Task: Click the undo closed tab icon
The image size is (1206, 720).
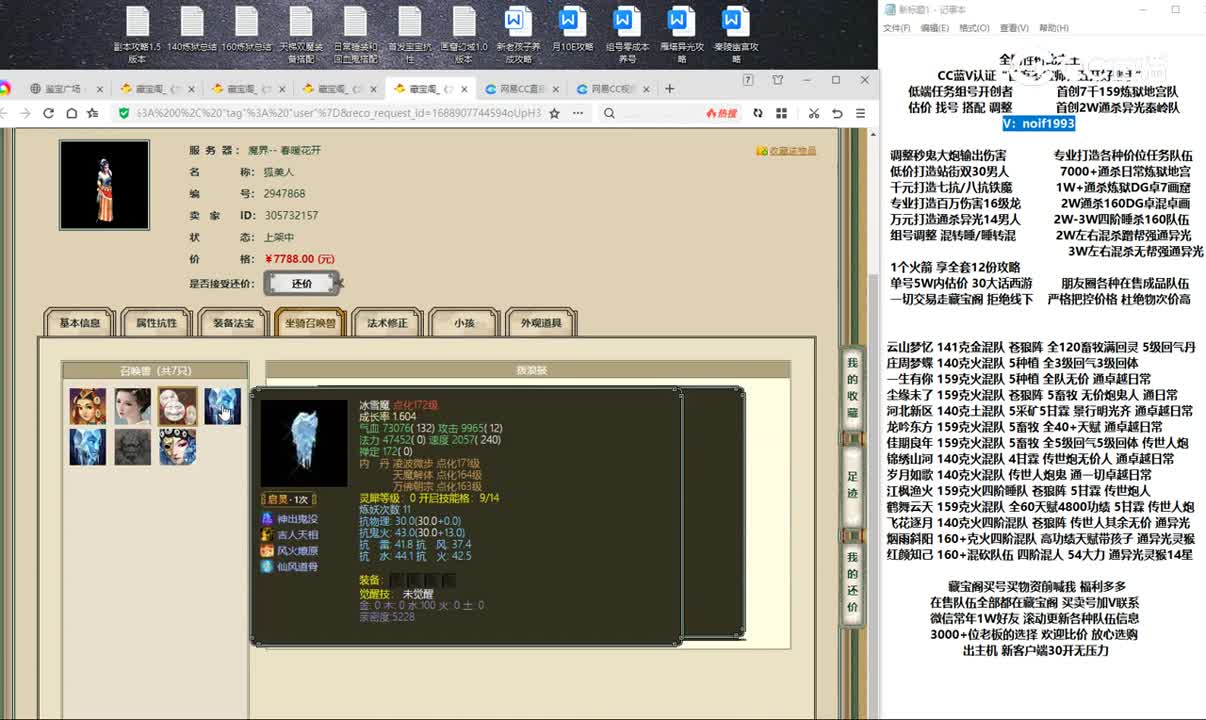Action: click(837, 113)
